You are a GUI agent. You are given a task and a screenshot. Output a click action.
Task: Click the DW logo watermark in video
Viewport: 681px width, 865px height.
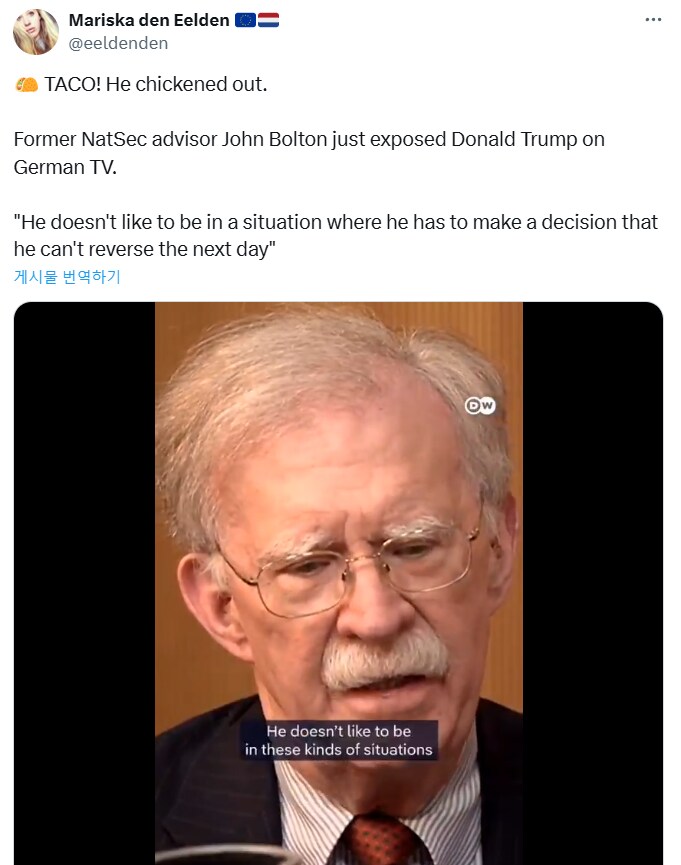480,406
